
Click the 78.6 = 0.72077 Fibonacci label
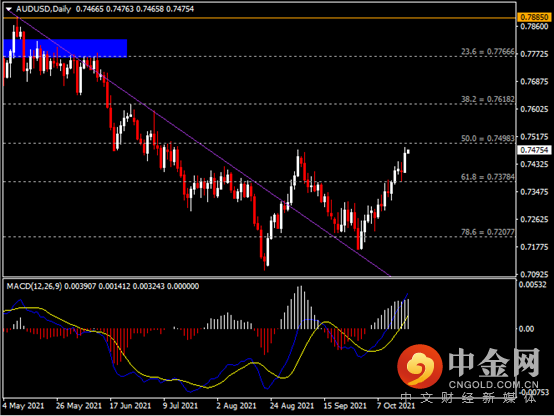tap(488, 232)
